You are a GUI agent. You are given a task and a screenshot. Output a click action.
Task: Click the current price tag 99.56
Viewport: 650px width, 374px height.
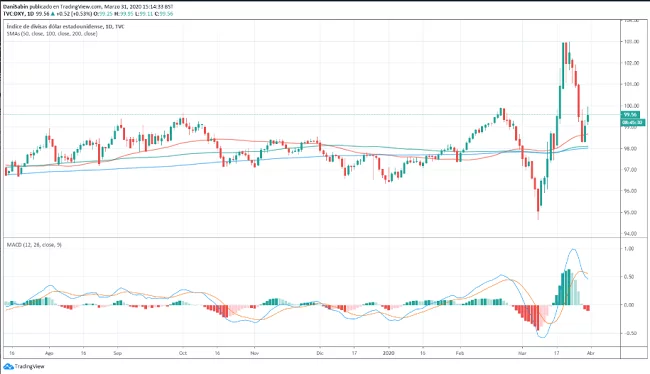631,115
